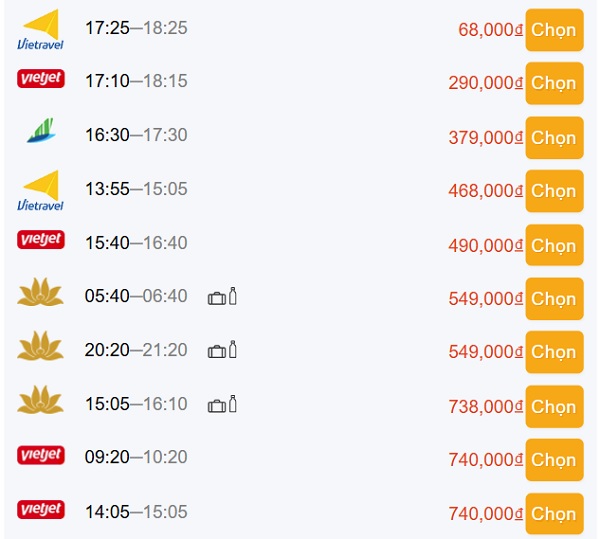The height and width of the screenshot is (539, 600).
Task: Choose the 09:20 Vietjet flight for 740,000đ
Action: pyautogui.click(x=554, y=460)
